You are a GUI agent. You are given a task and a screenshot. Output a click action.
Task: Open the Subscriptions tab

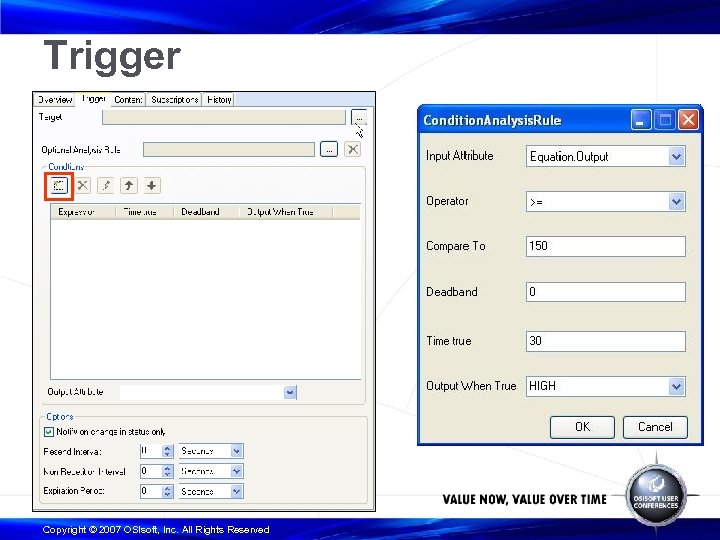pyautogui.click(x=174, y=100)
